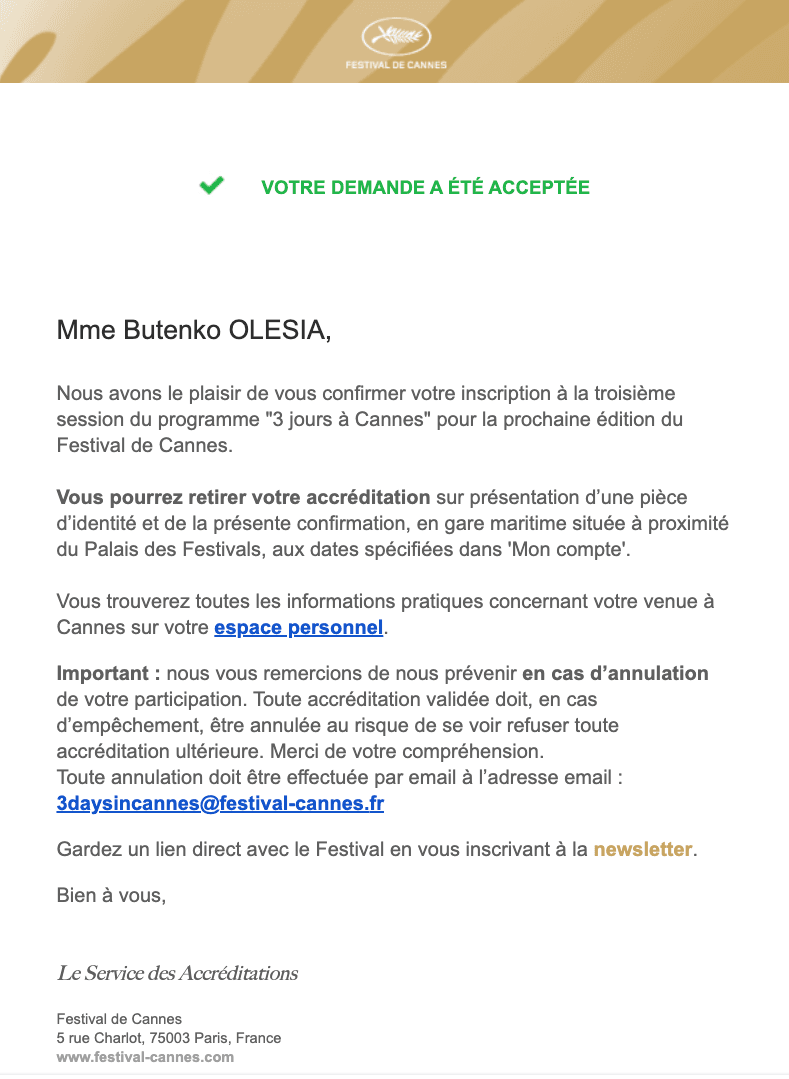
Task: Open the espace personnel link
Action: coord(299,628)
